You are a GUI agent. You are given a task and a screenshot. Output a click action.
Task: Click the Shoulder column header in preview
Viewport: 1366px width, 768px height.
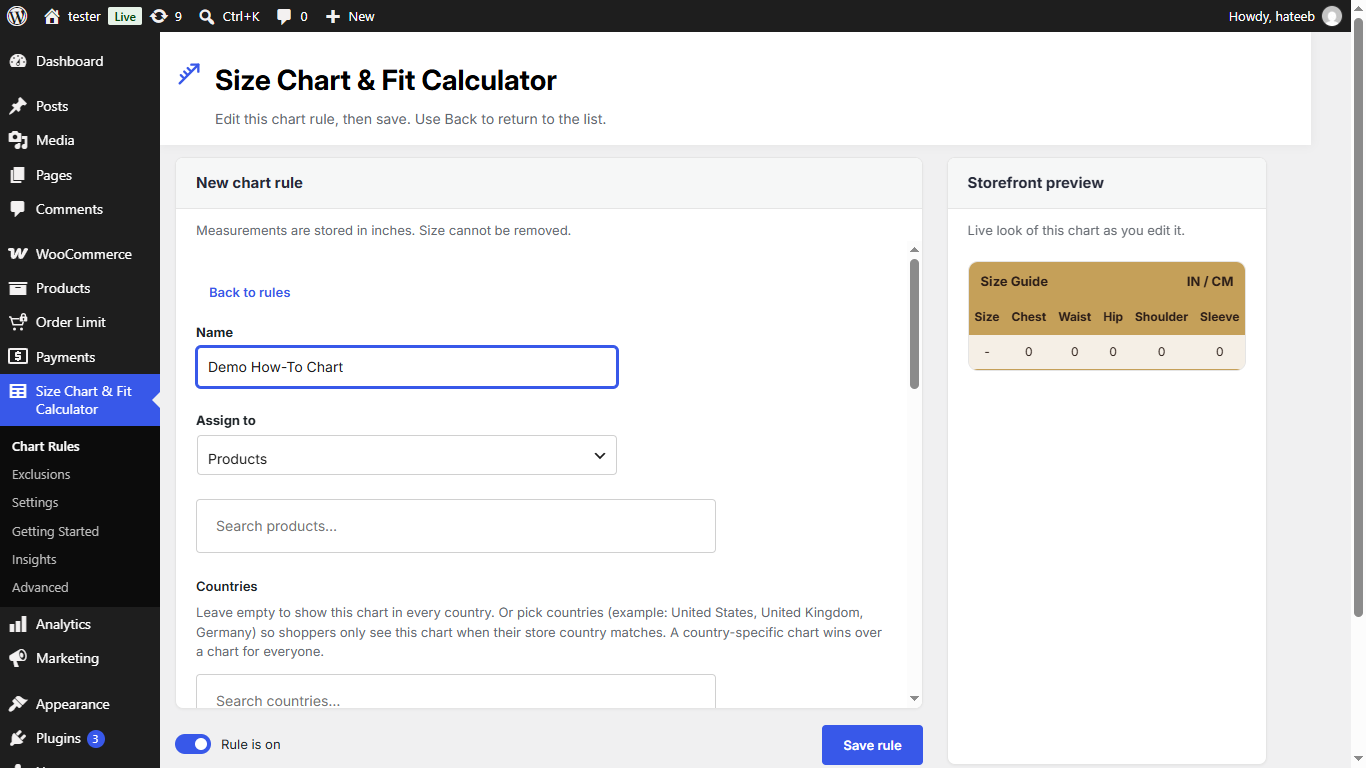coord(1161,316)
